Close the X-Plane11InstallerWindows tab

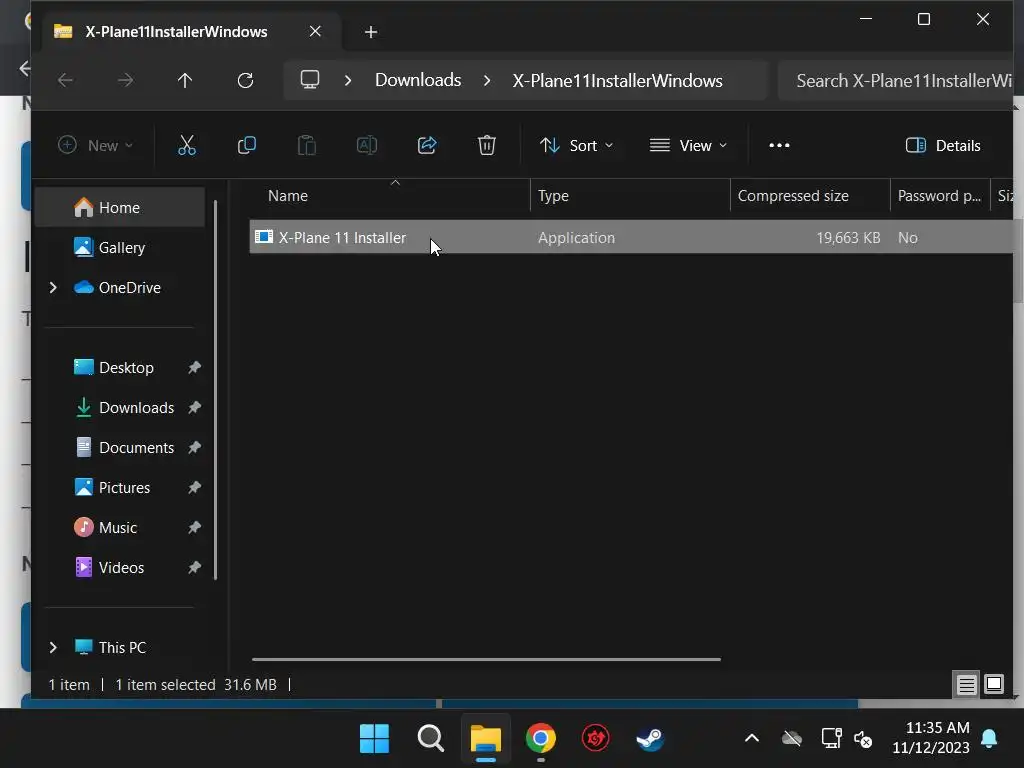coord(315,31)
